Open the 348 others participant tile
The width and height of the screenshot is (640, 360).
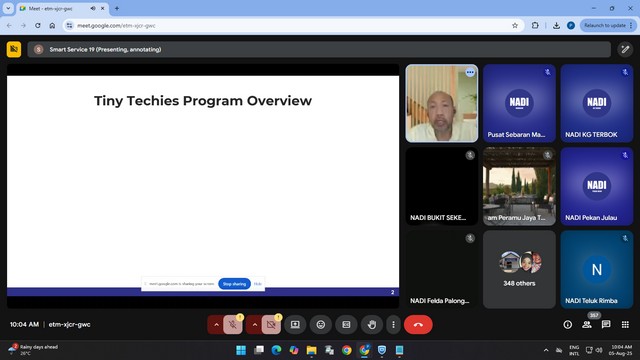[519, 269]
